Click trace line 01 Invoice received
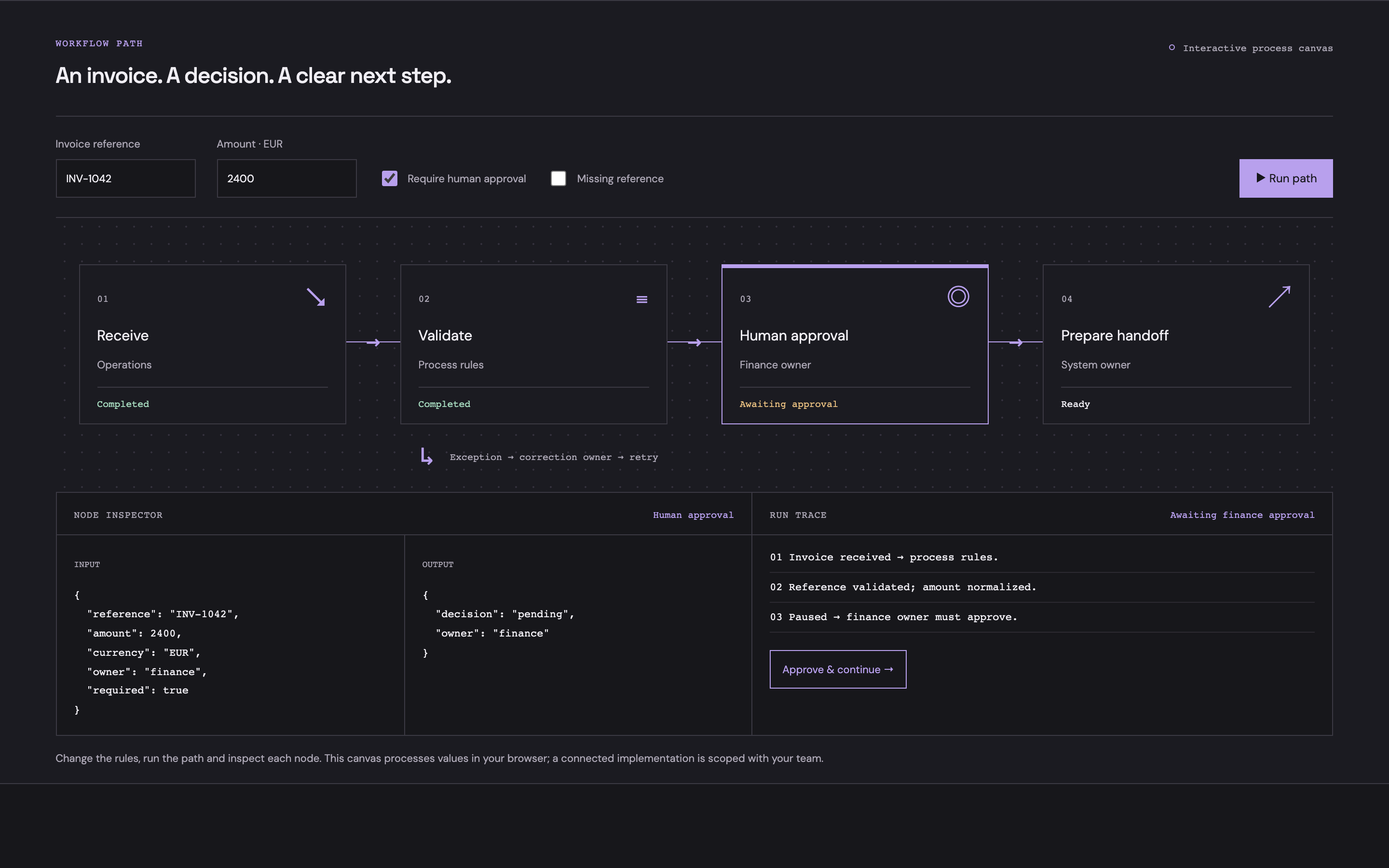Viewport: 1389px width, 868px height. coord(884,557)
